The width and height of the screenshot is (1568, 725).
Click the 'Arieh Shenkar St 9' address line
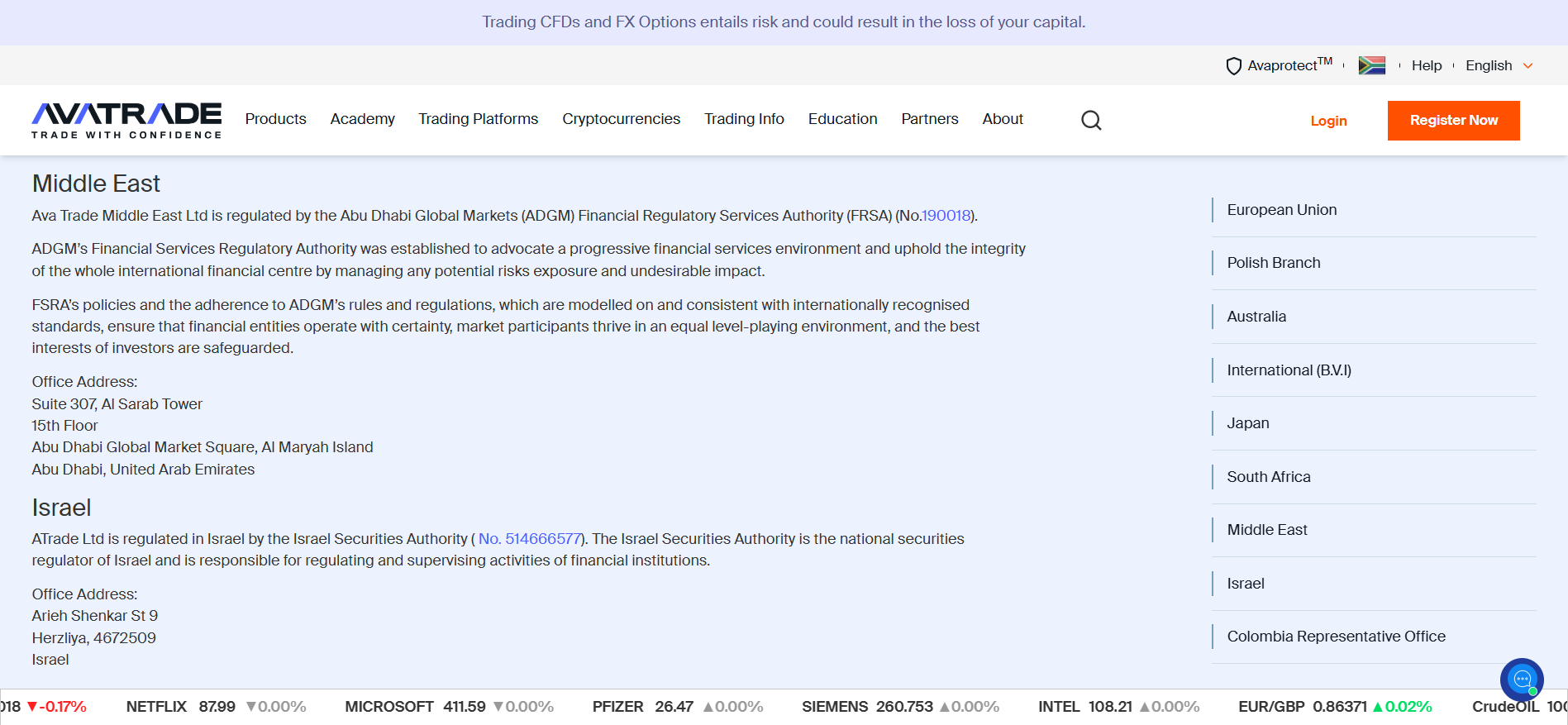pos(95,616)
